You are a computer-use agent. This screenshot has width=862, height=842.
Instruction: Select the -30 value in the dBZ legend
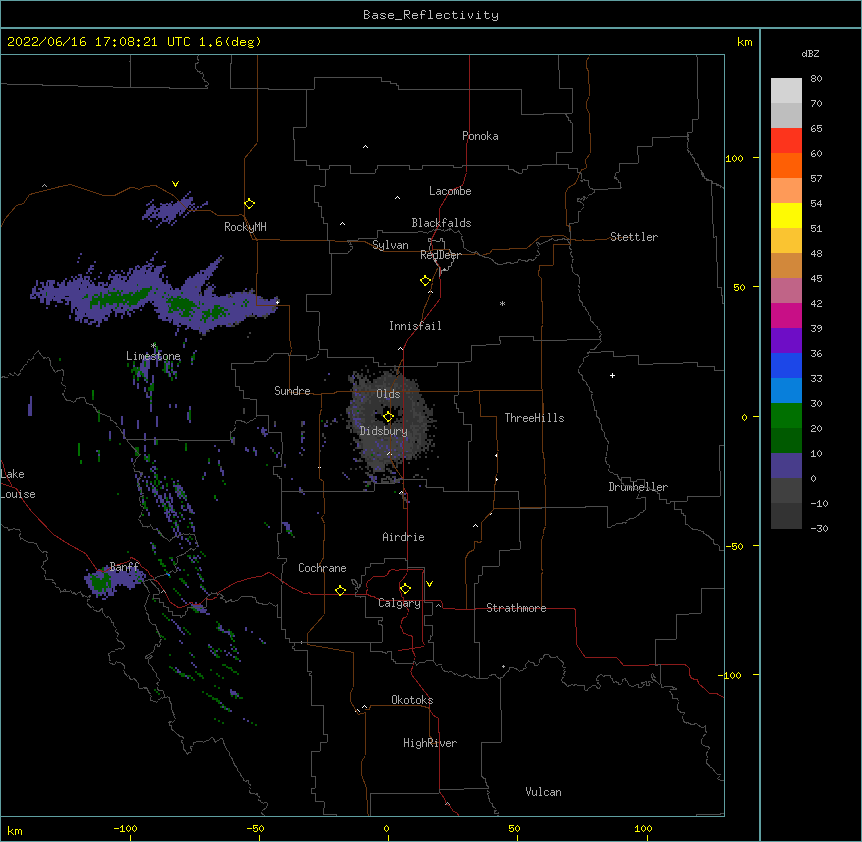coord(819,528)
